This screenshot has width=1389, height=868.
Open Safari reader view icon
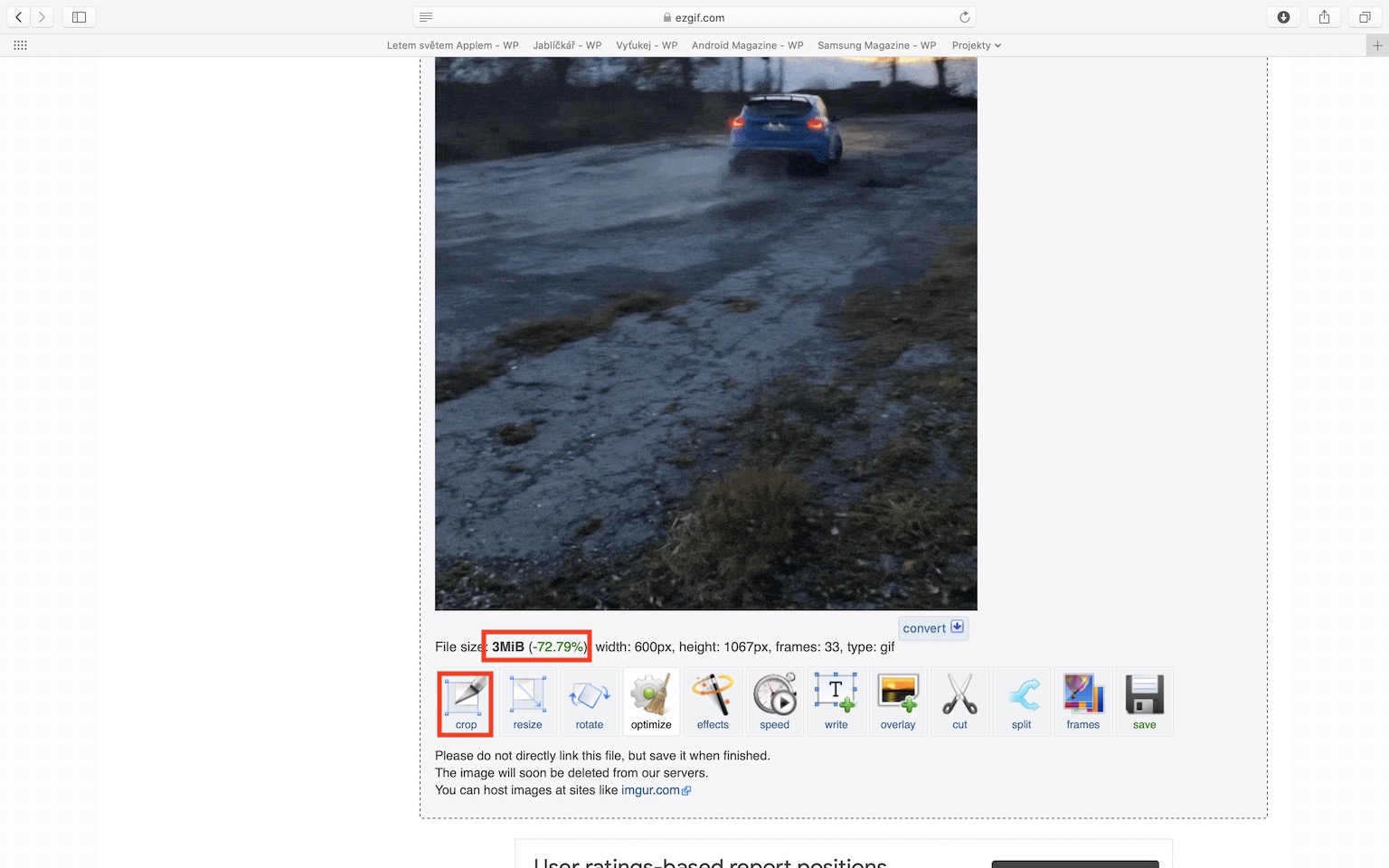tap(426, 17)
